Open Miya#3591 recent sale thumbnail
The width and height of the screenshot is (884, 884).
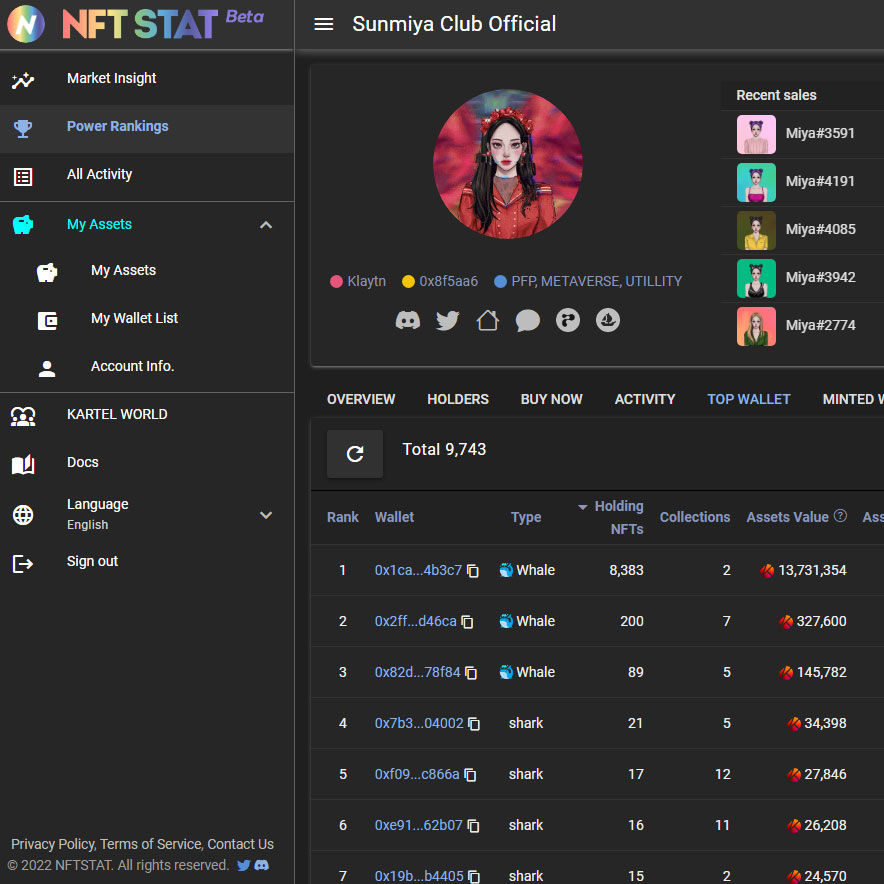pos(756,134)
